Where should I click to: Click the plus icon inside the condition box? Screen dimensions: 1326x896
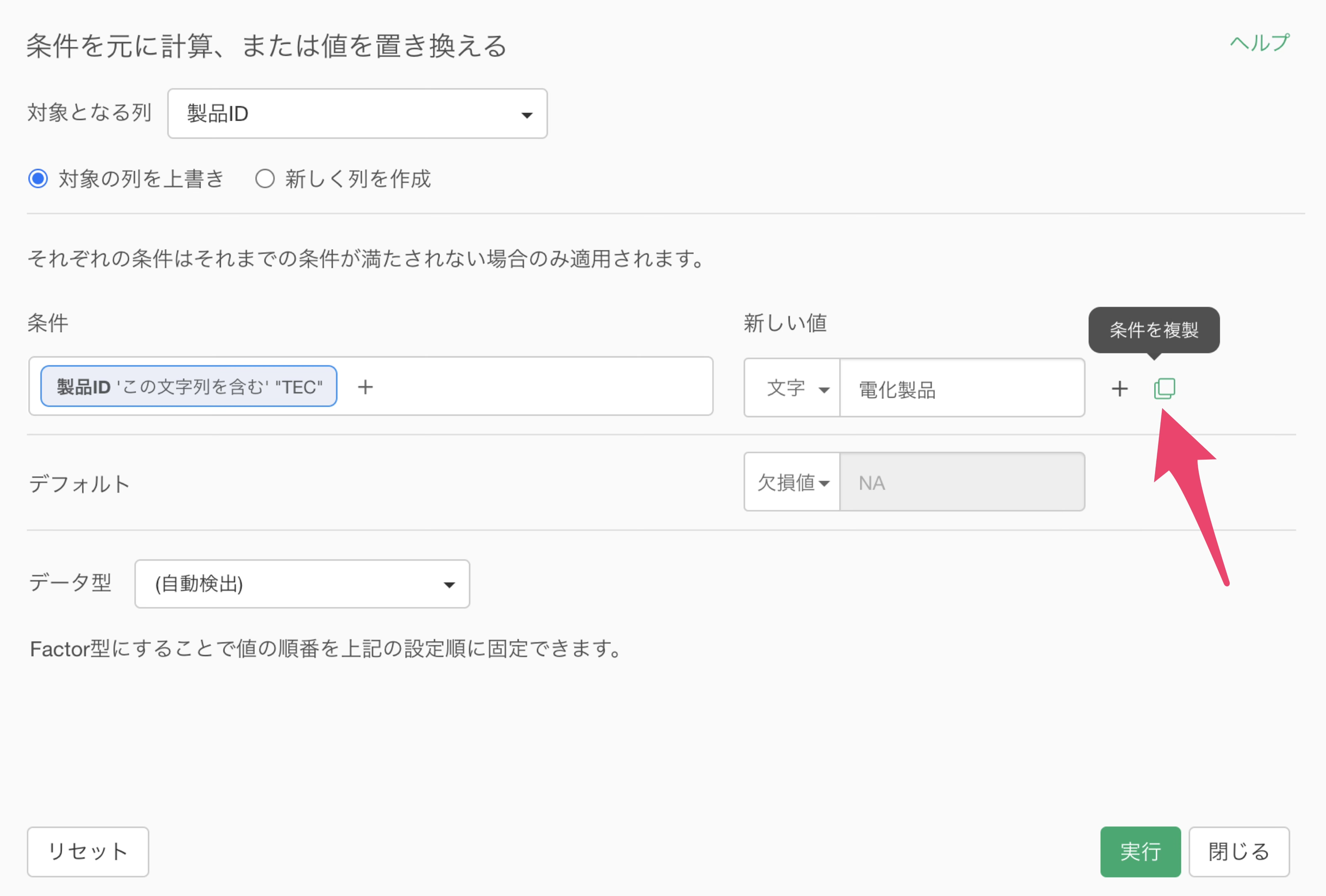pos(365,387)
